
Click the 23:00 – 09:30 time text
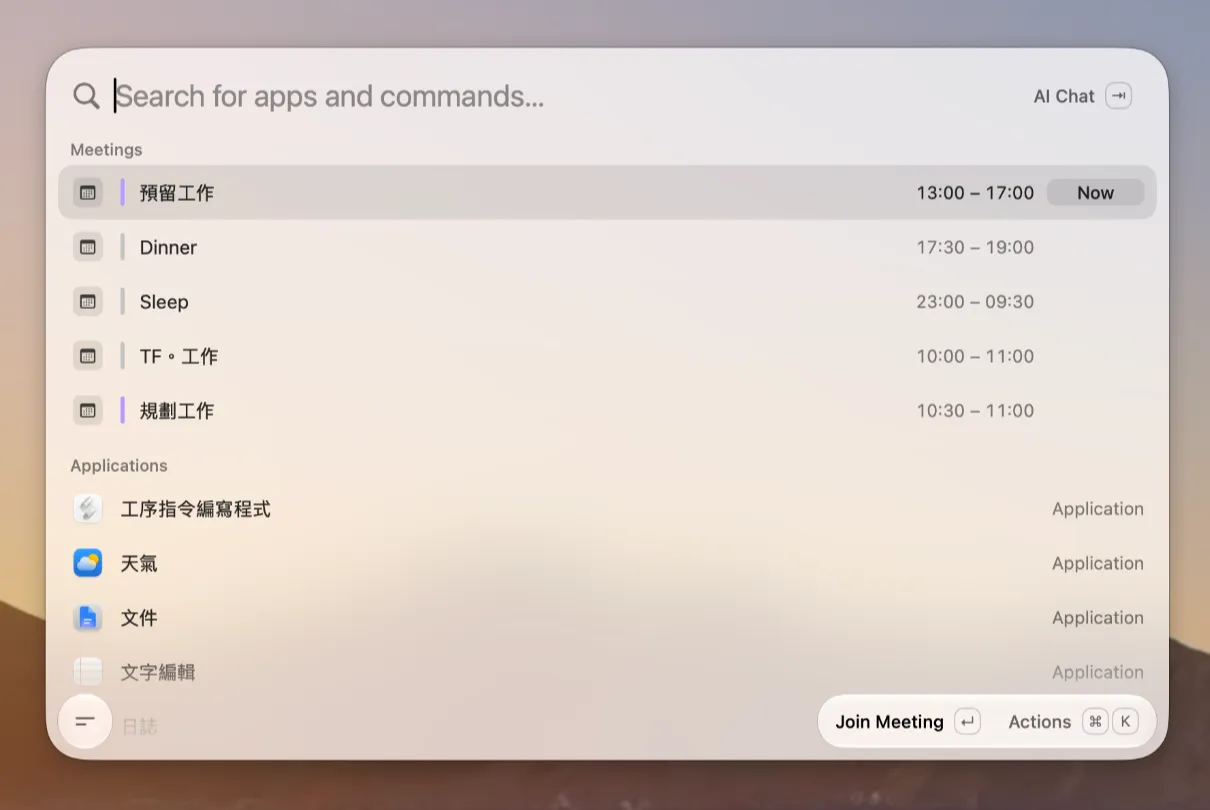(975, 302)
